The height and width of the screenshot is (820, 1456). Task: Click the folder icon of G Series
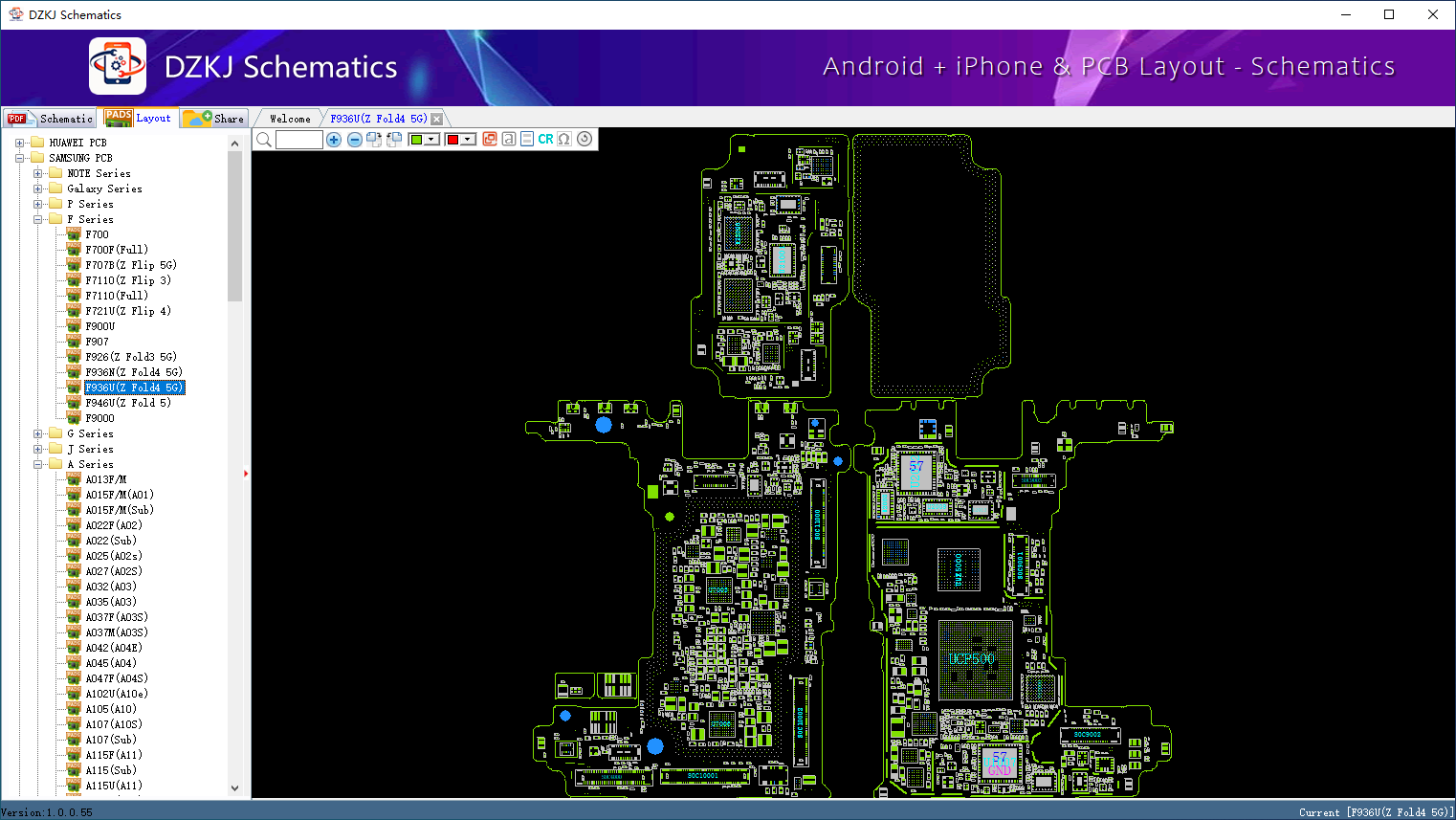pyautogui.click(x=55, y=433)
